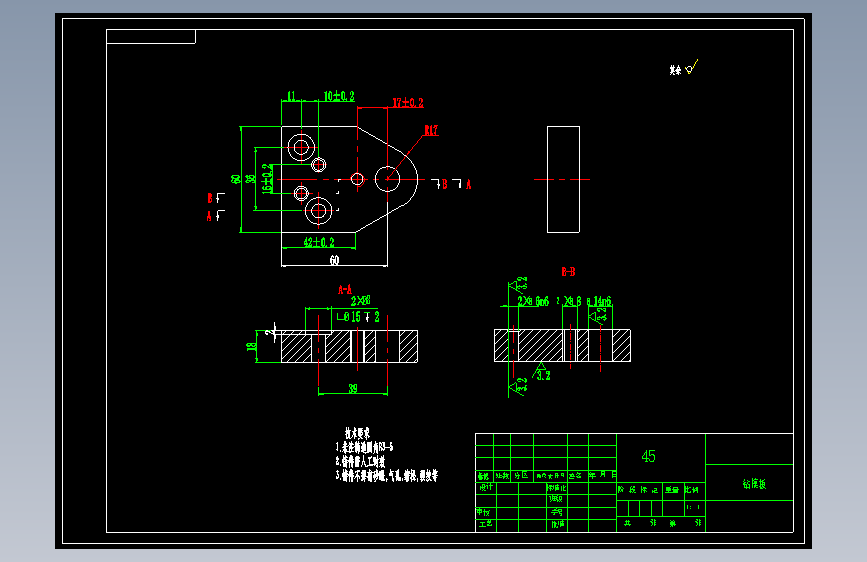Select the "重量" weight header cell
867x562 pixels.
point(672,490)
